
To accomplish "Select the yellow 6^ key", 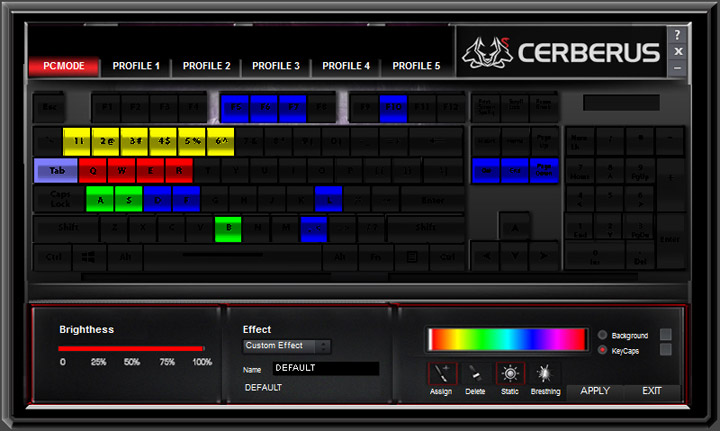I will (220, 141).
